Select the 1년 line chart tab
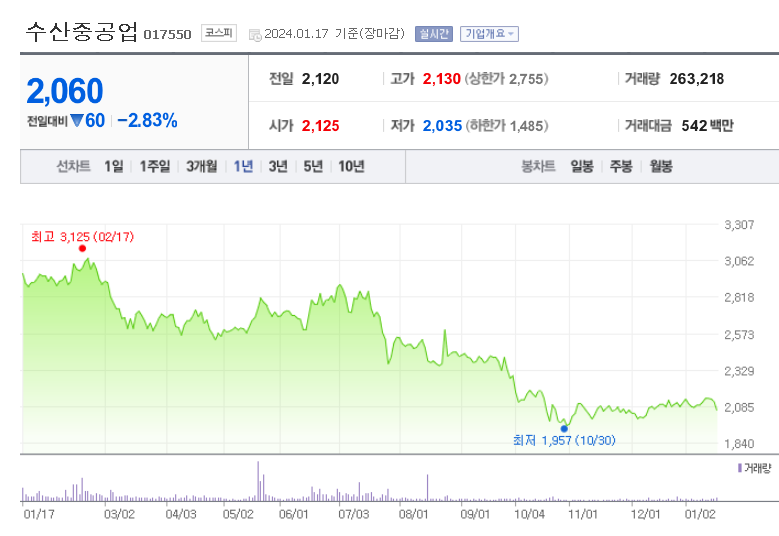The image size is (779, 536). pos(243,166)
